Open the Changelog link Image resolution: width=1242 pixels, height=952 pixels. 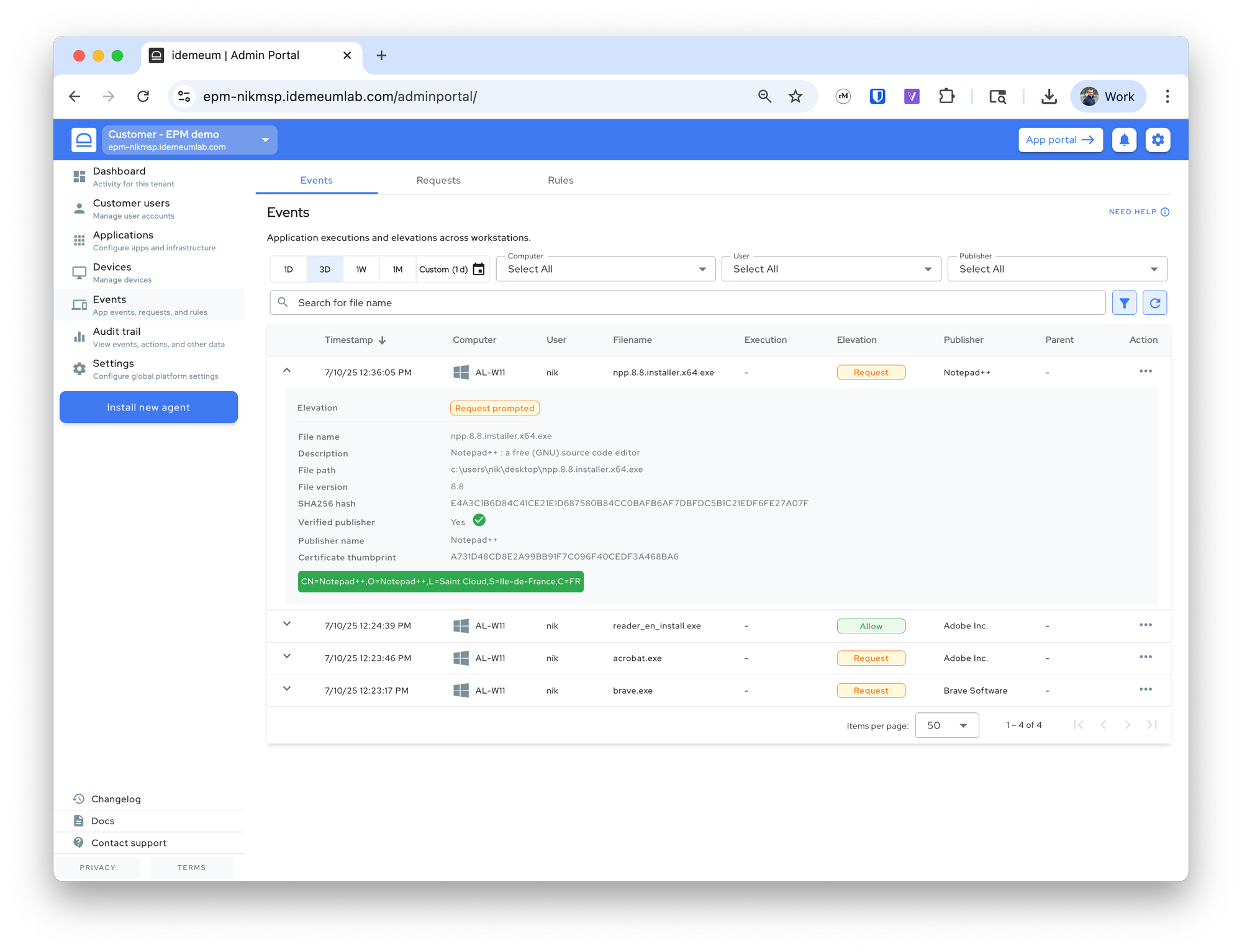point(116,799)
